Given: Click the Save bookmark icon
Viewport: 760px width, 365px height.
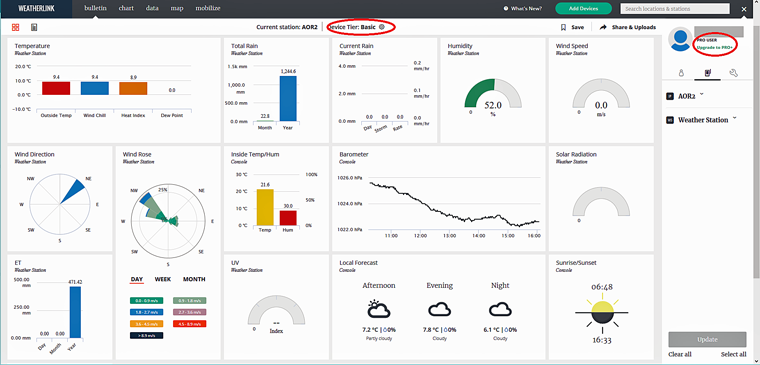Looking at the screenshot, I should (x=563, y=28).
